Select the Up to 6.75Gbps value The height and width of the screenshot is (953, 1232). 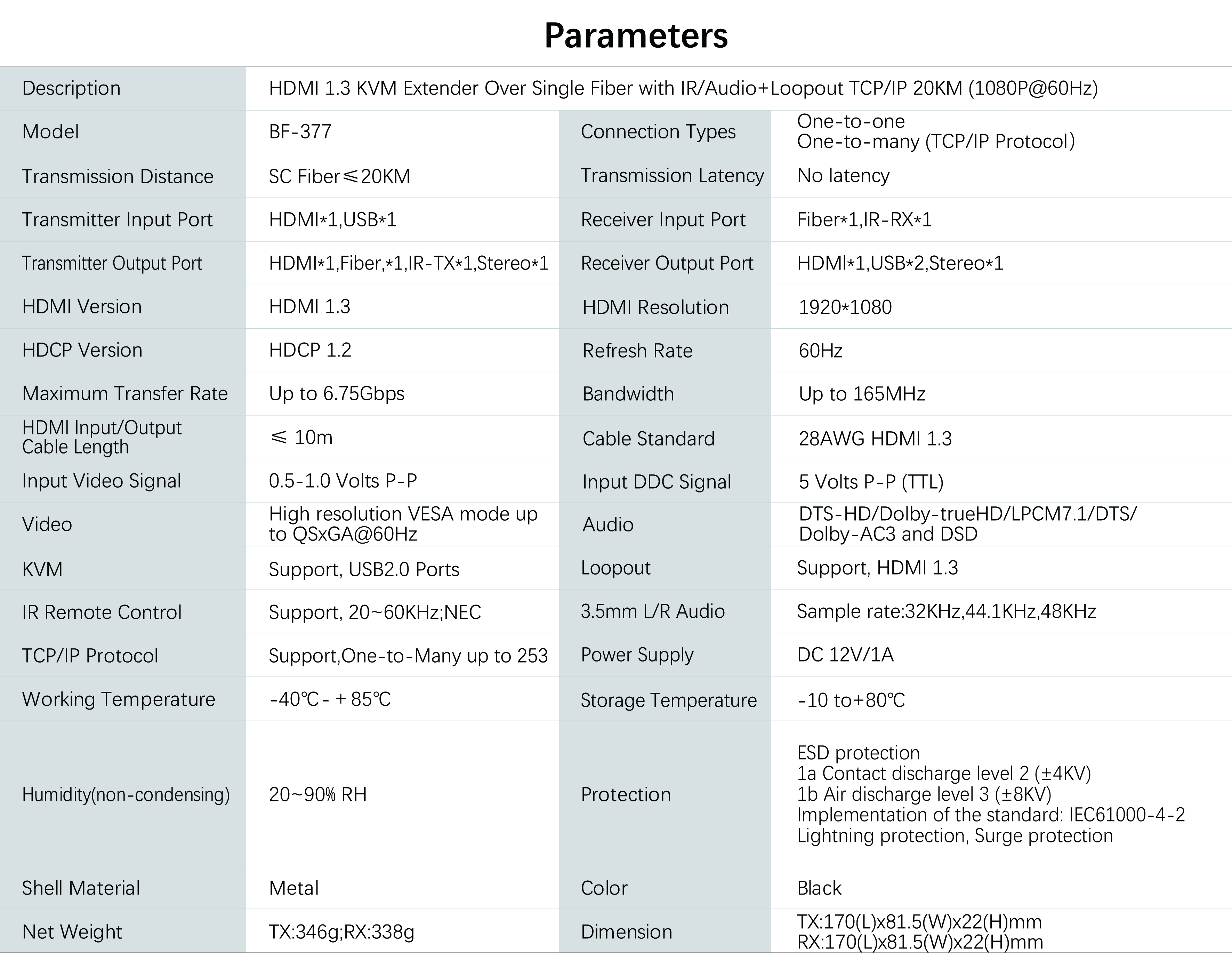tap(337, 393)
